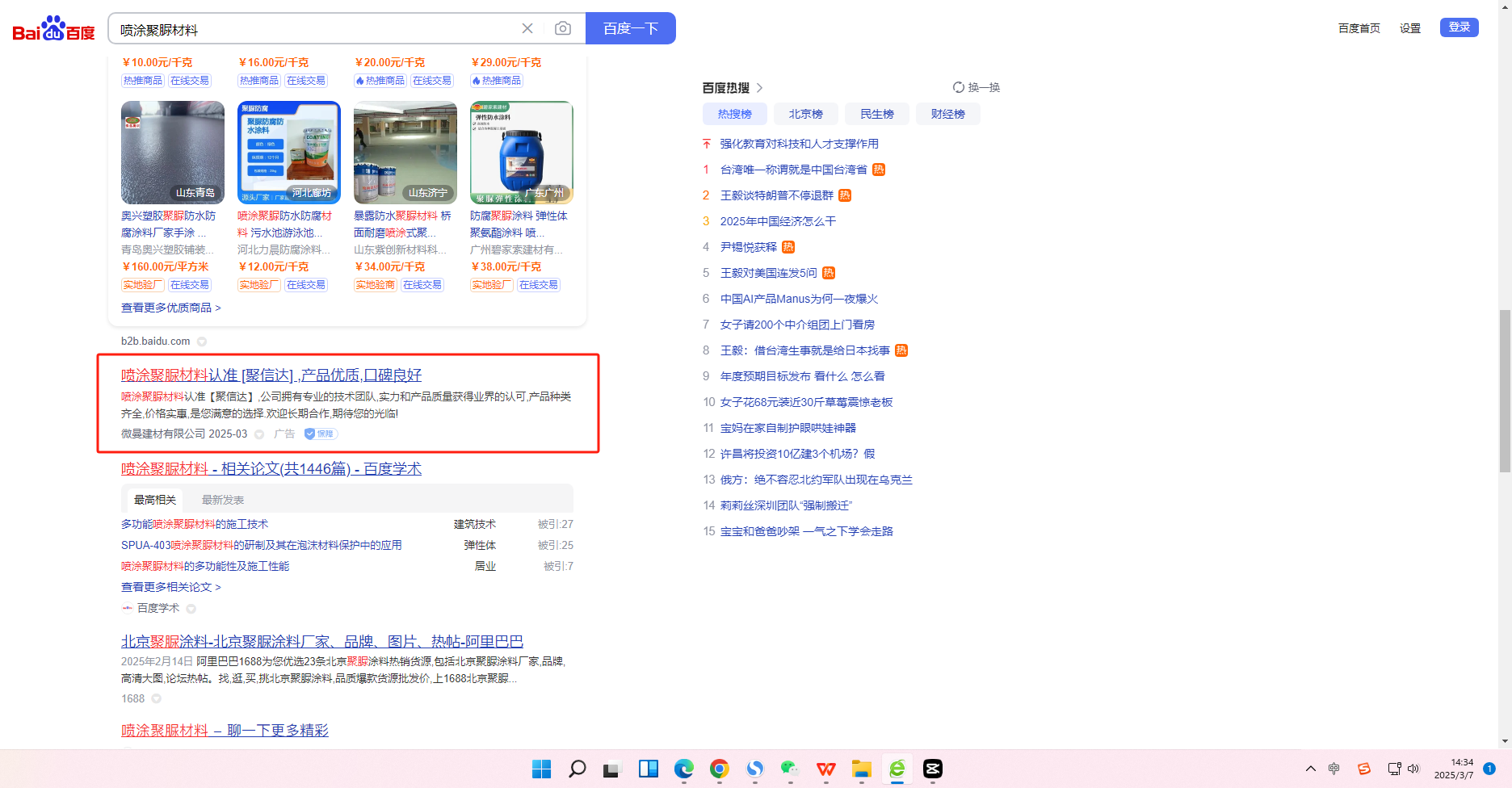Open Google Chrome from the taskbar
This screenshot has height=788, width=1512.
click(x=719, y=769)
